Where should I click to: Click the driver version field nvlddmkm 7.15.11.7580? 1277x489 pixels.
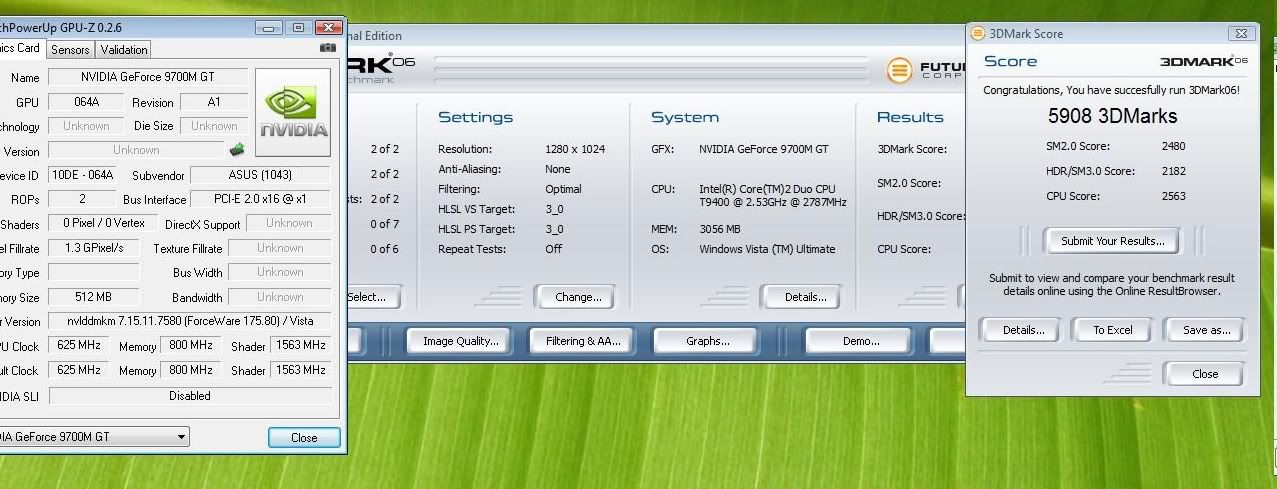pos(190,322)
